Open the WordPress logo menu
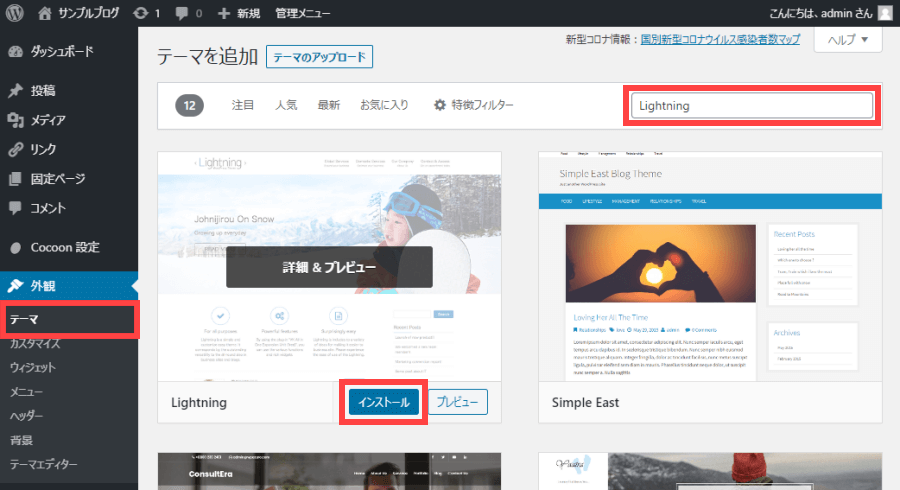 coord(14,13)
